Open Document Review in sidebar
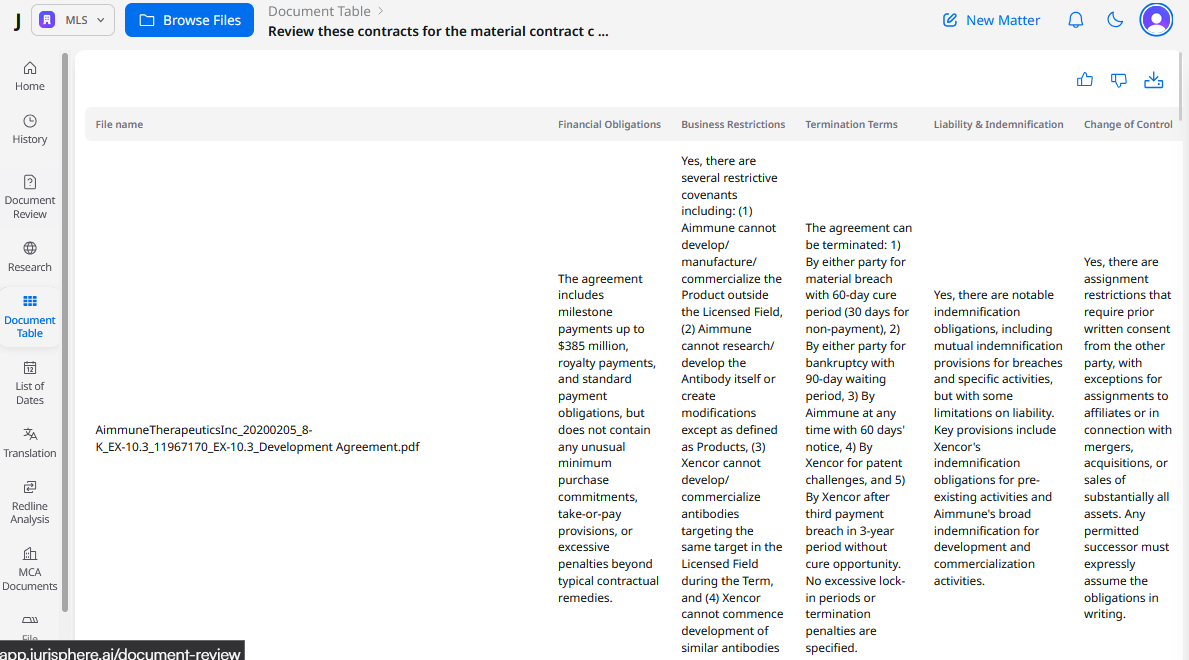Viewport: 1189px width, 660px height. (x=30, y=196)
